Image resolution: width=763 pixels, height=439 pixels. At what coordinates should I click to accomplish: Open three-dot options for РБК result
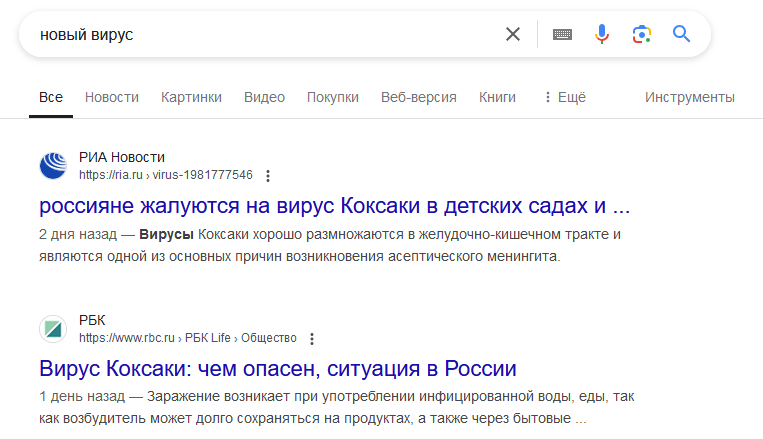coord(313,339)
